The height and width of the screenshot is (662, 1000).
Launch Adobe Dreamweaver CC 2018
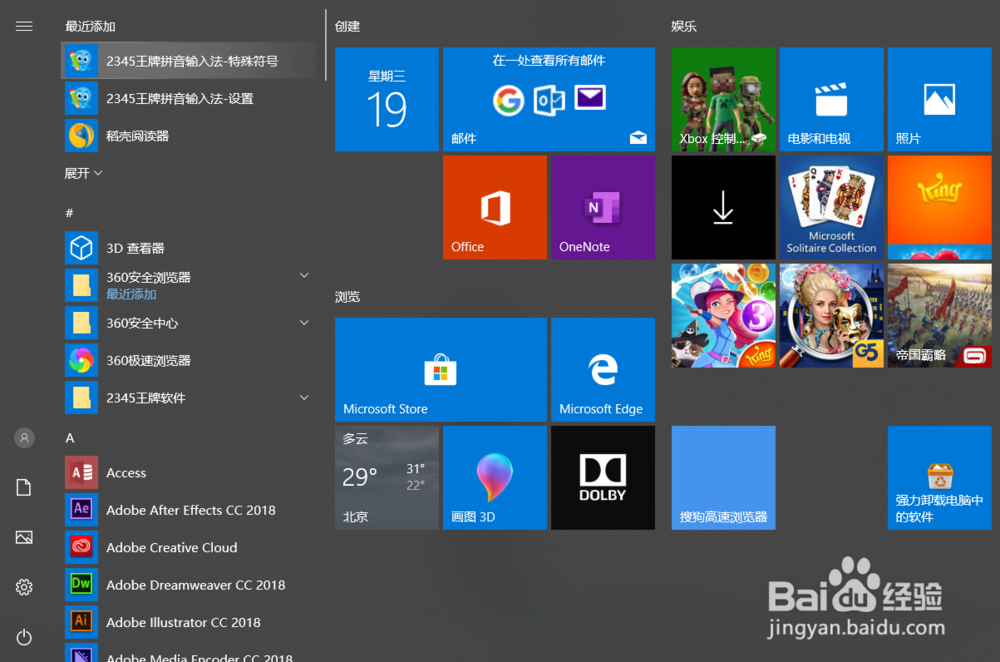coord(188,585)
